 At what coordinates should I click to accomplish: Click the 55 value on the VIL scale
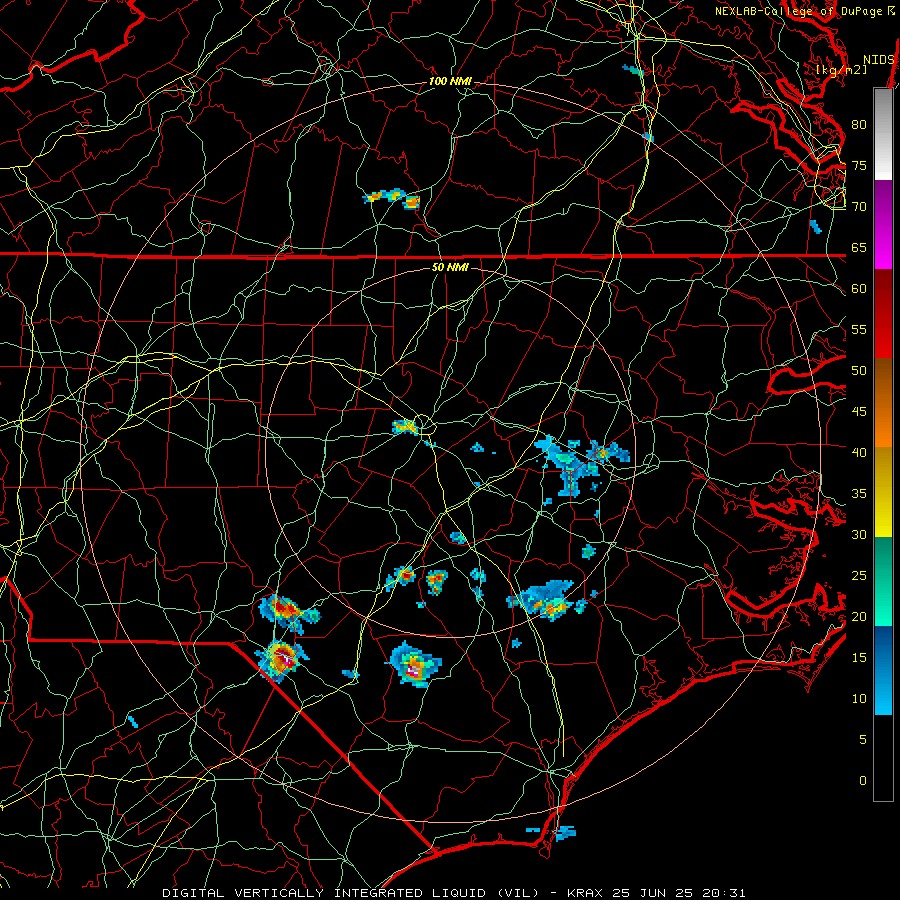coord(859,329)
